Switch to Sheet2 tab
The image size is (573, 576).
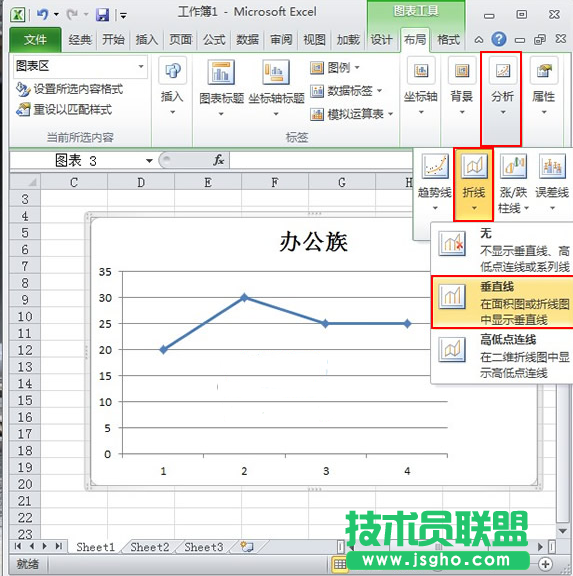pos(150,547)
